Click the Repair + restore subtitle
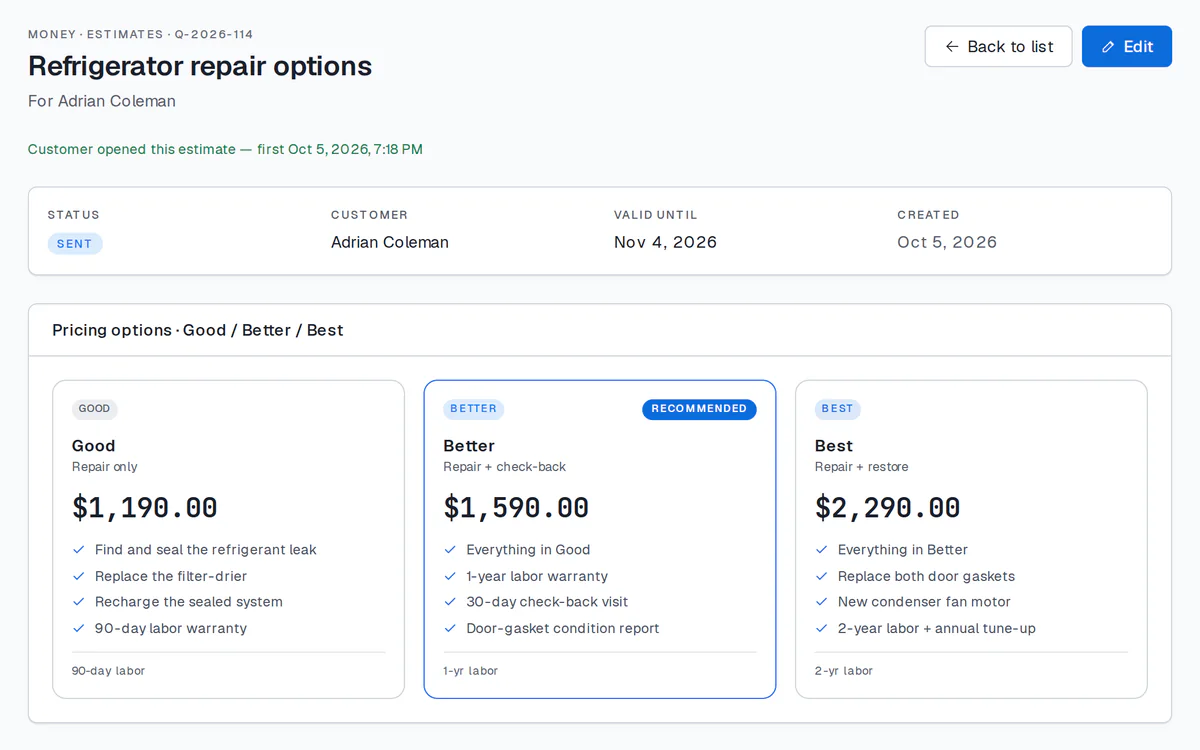Screen dimensions: 1200x750 point(862,467)
